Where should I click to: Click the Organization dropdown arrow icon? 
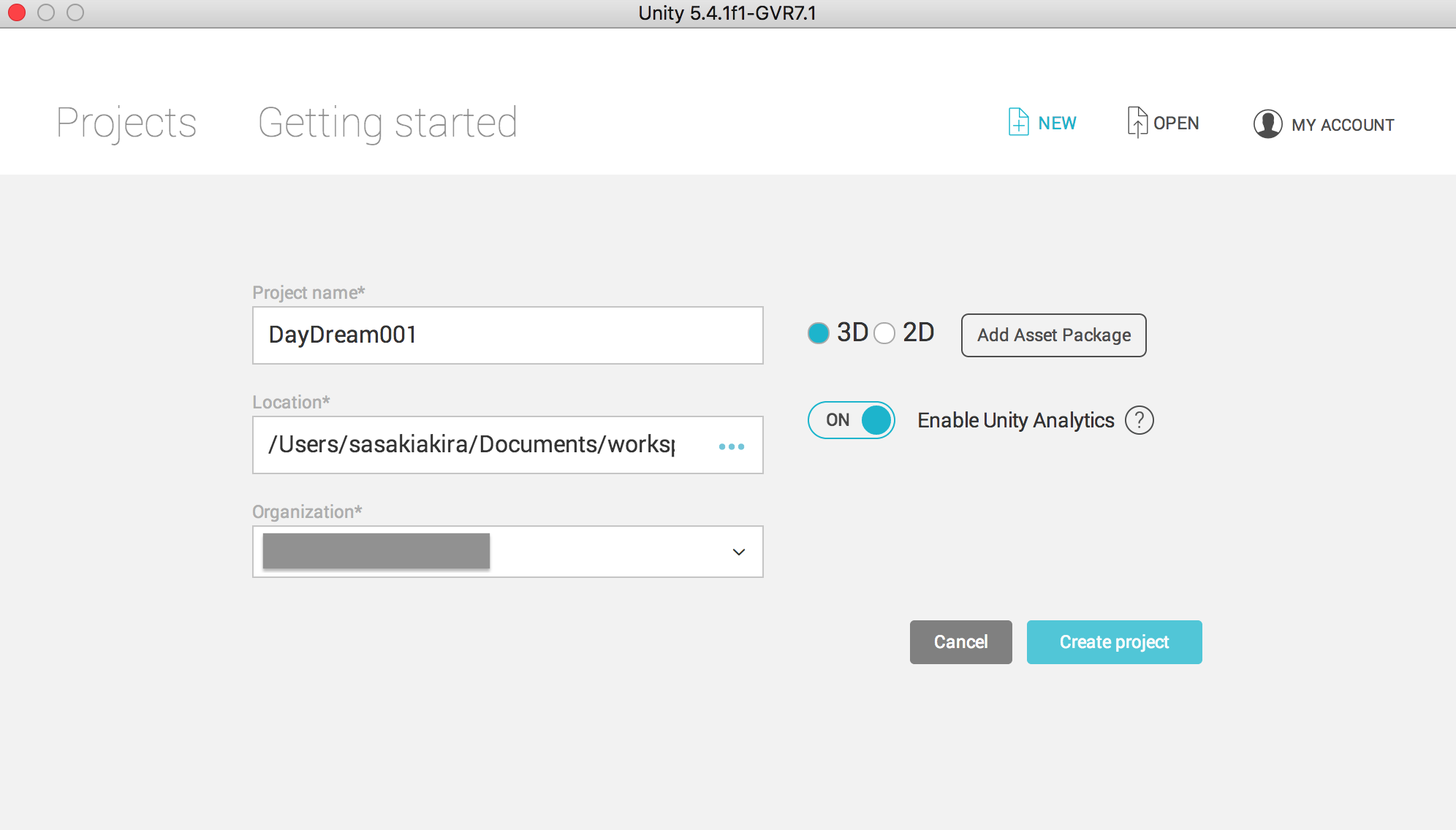(738, 552)
